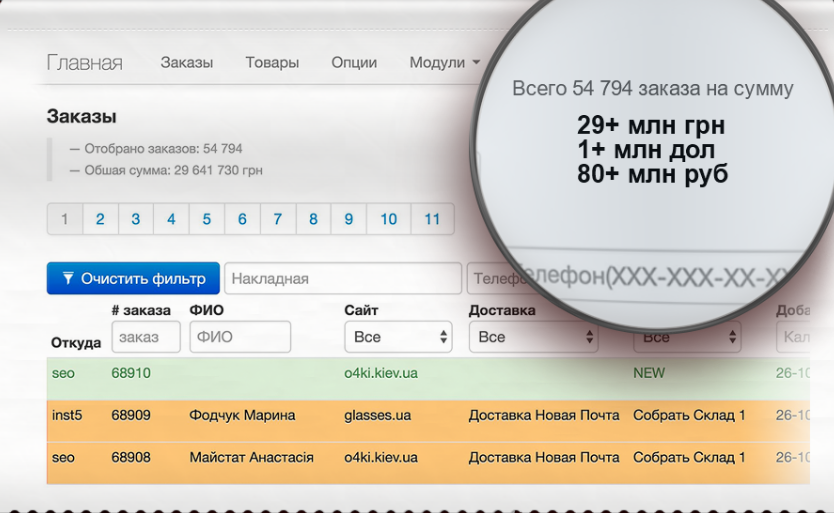Click the name Майстат Анастасія
Viewport: 834px width, 513px height.
coord(251,458)
